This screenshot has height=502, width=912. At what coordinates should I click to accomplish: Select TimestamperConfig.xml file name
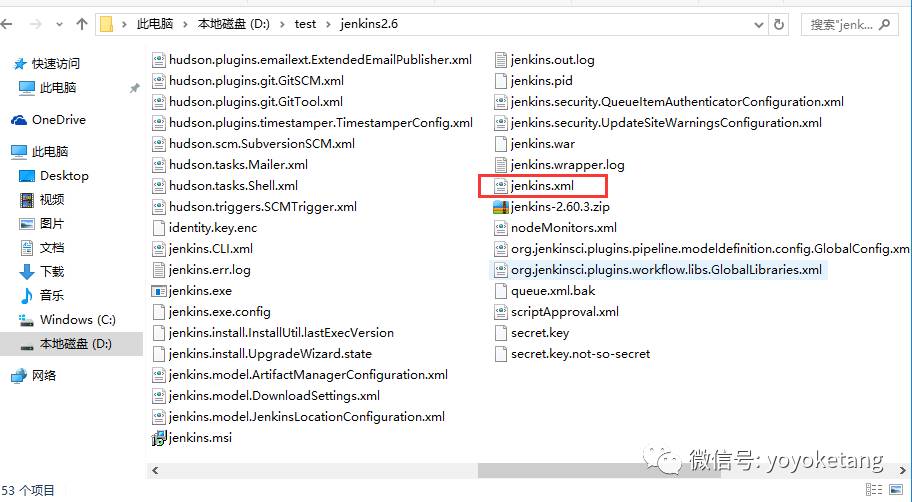pyautogui.click(x=321, y=123)
